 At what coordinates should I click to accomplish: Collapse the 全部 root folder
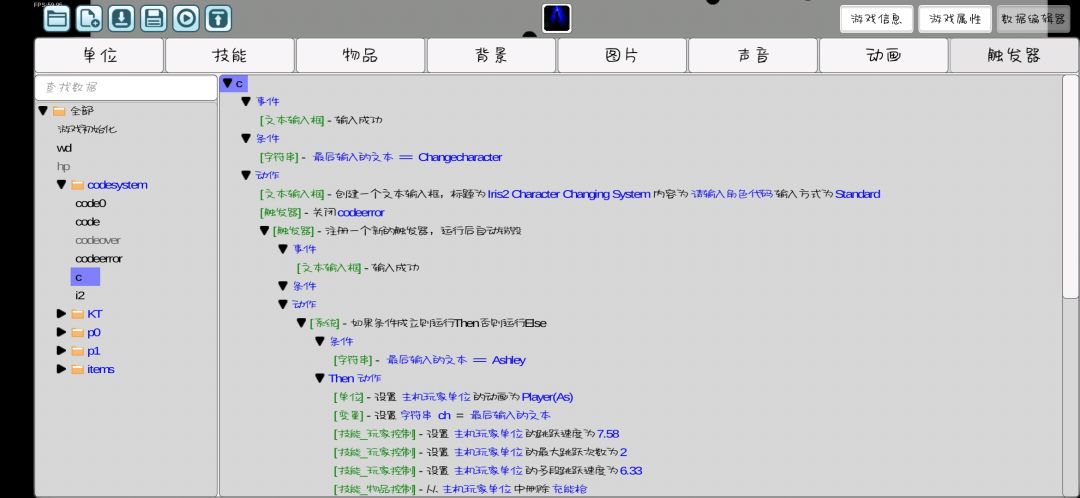click(x=43, y=111)
